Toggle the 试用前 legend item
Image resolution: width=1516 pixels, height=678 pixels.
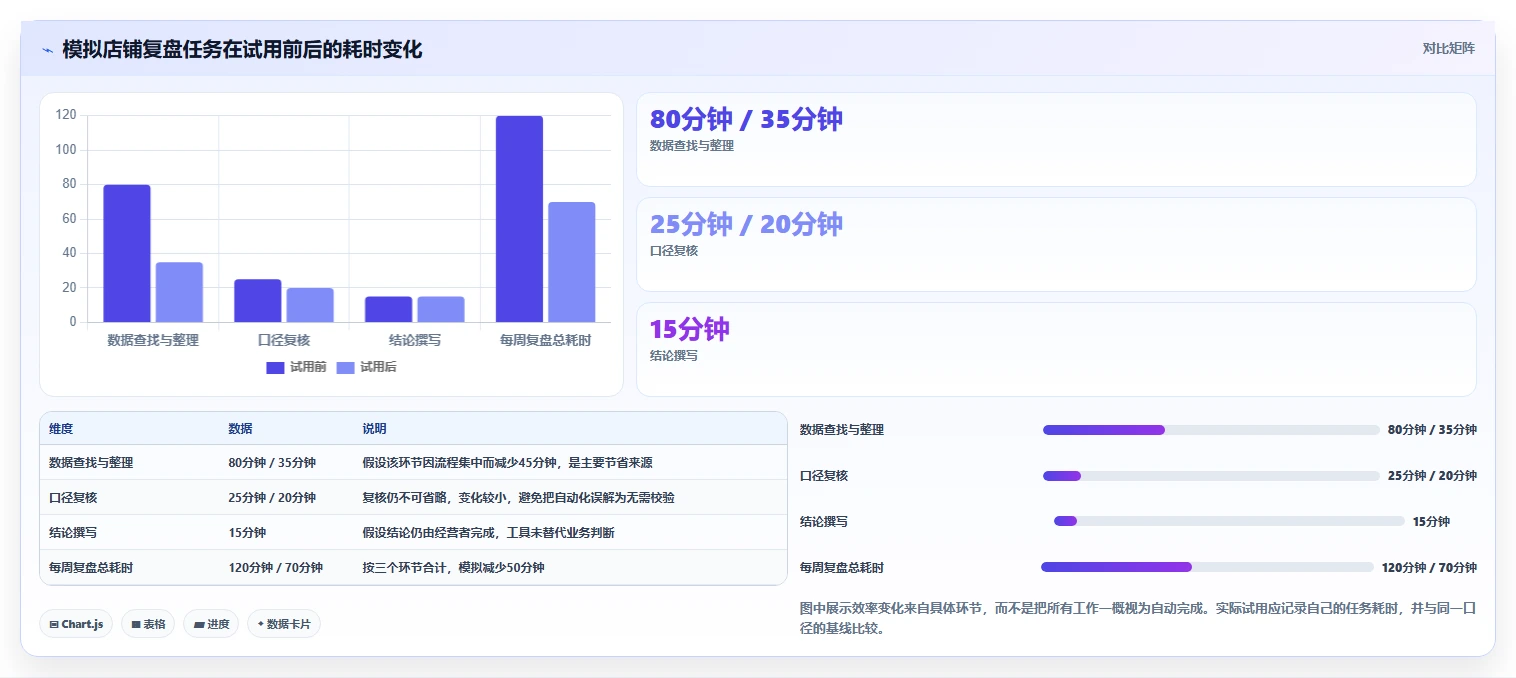point(296,367)
